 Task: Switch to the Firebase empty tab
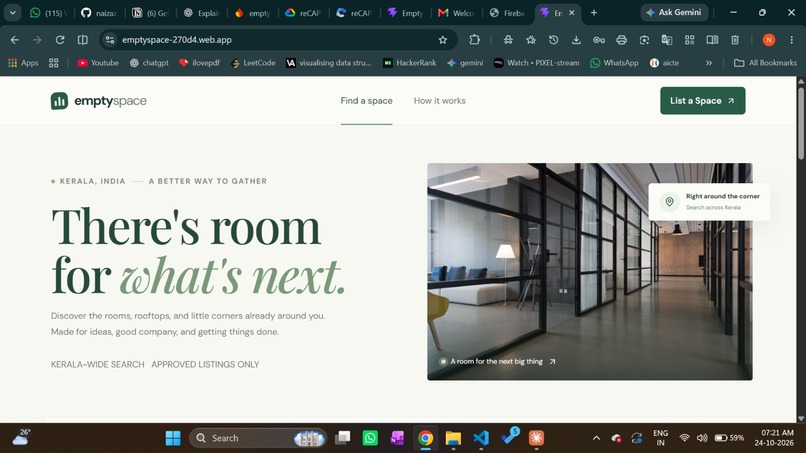(253, 13)
